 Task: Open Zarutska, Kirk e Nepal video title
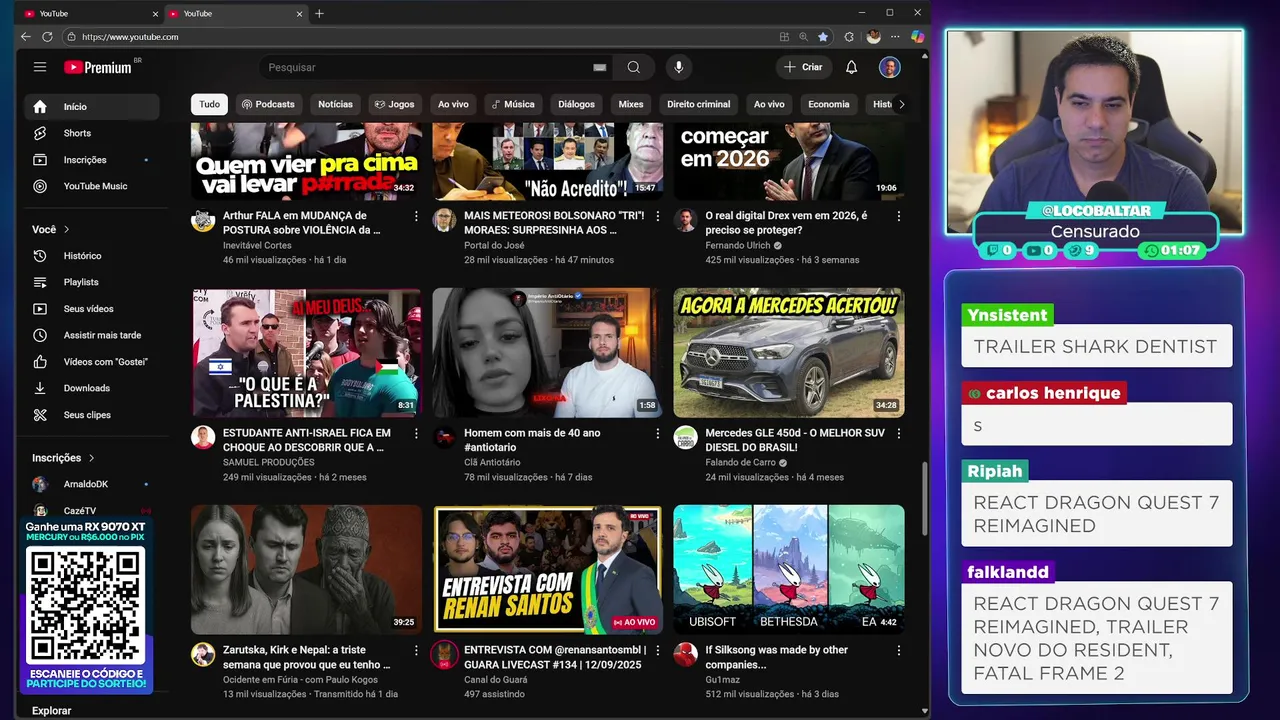307,657
